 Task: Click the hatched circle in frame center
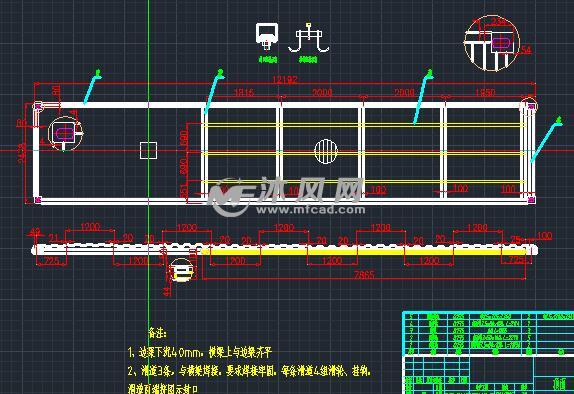[325, 151]
